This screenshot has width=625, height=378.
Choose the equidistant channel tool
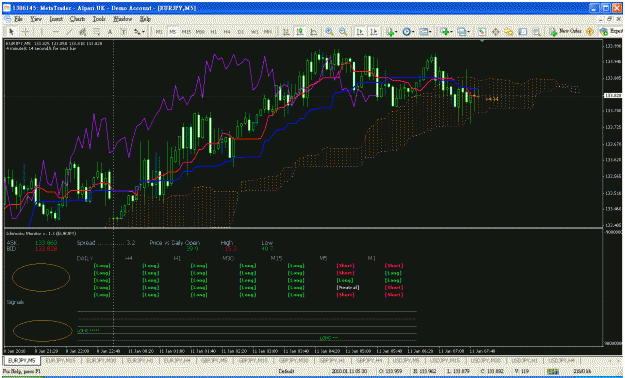[83, 32]
